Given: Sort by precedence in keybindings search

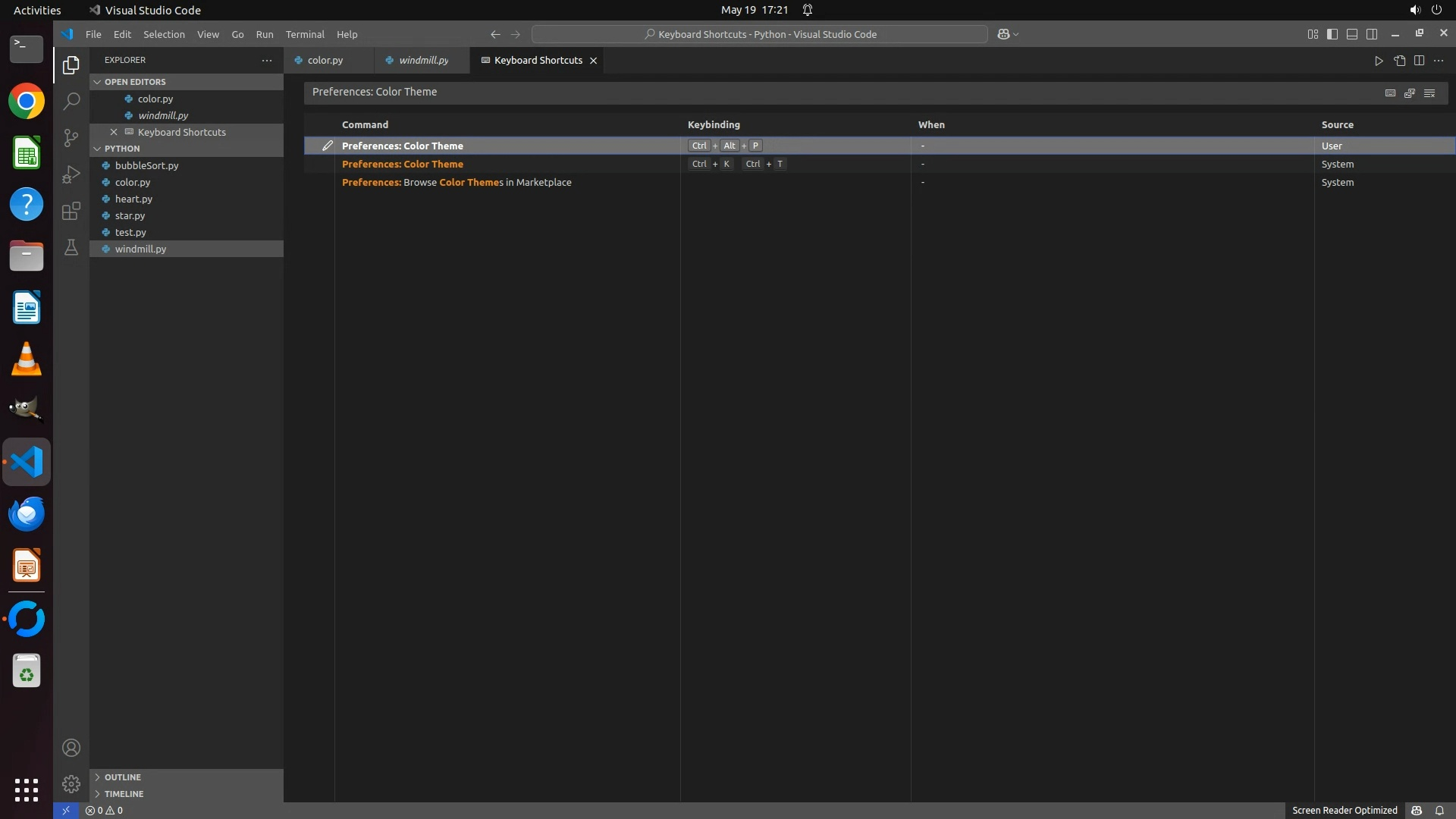Looking at the screenshot, I should pyautogui.click(x=1410, y=93).
